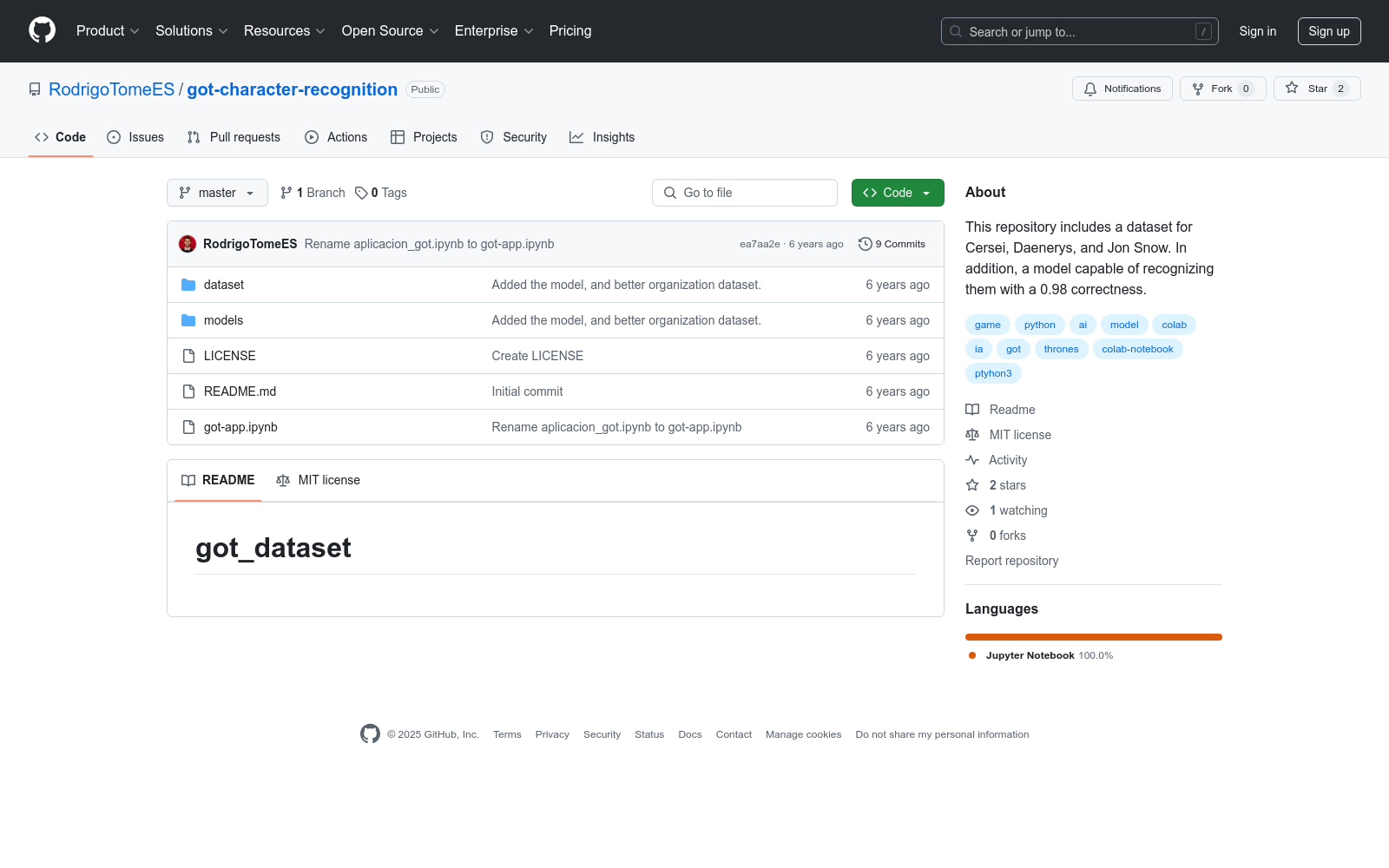Expand the green Code dropdown
Screen dimensions: 1389x868
pyautogui.click(x=898, y=193)
